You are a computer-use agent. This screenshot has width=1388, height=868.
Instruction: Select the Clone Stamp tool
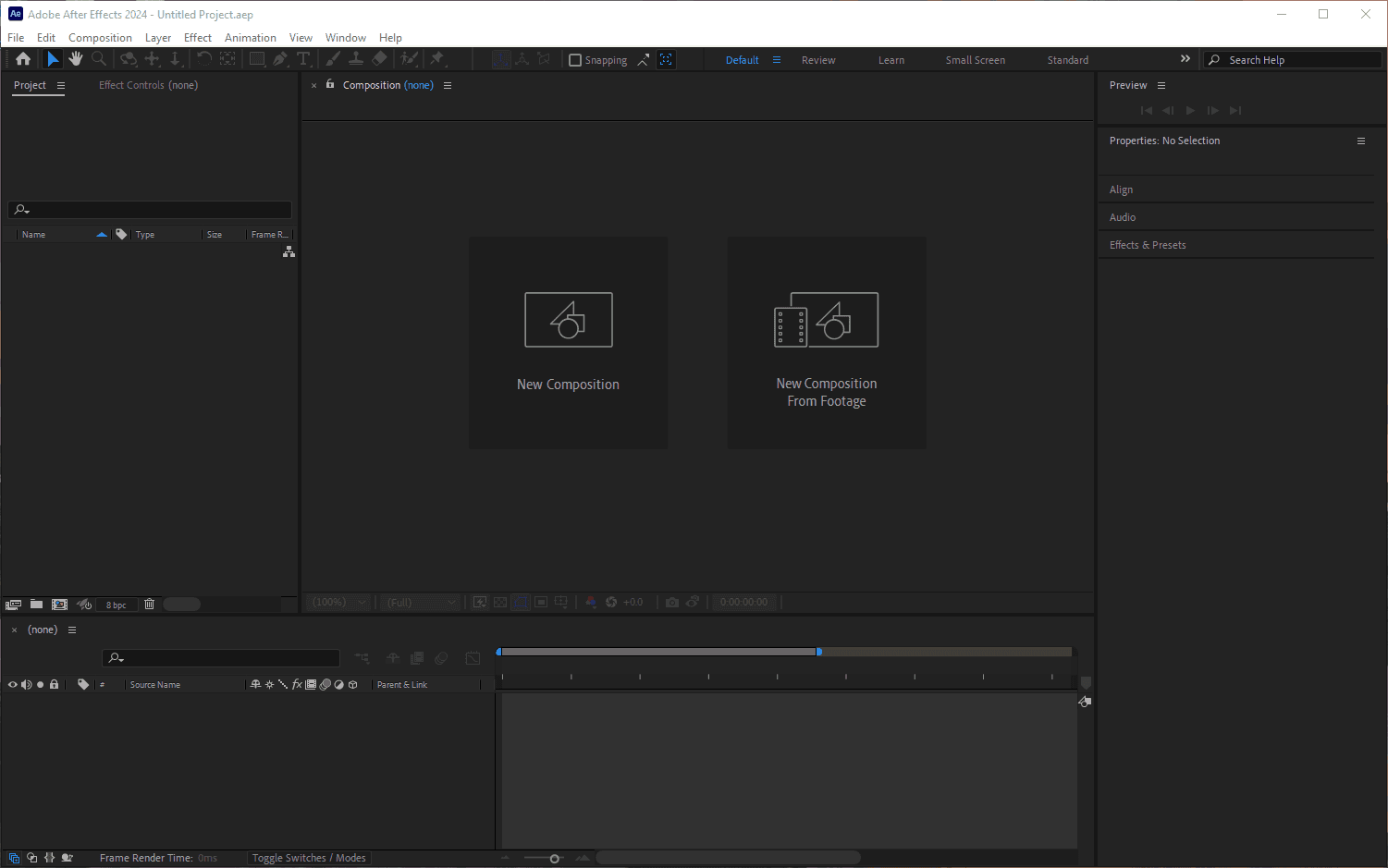pos(356,59)
